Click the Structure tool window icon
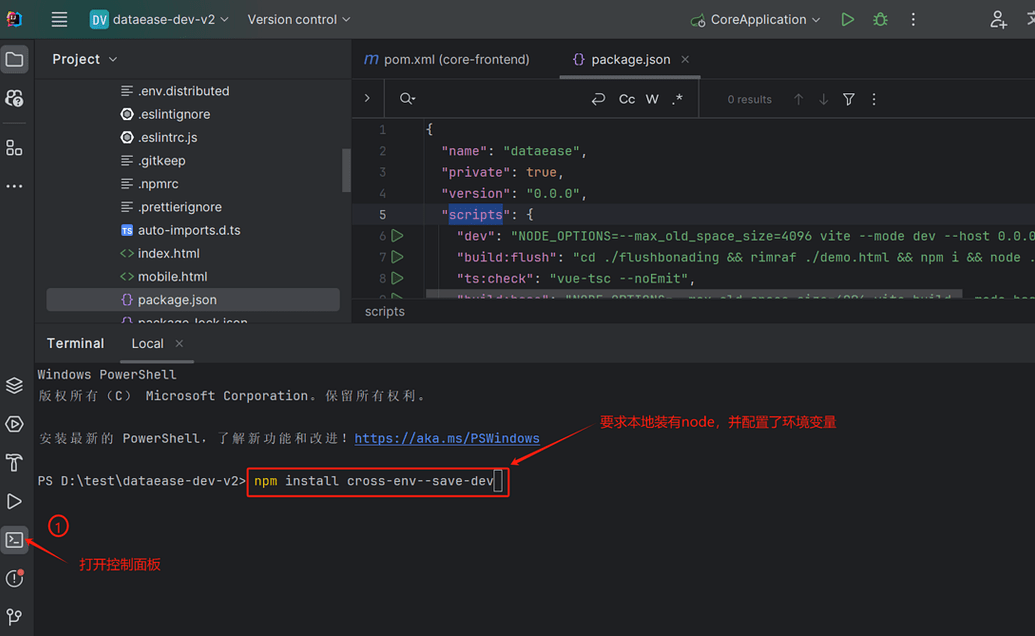Screen dimensions: 1035x636 pyautogui.click(x=14, y=148)
